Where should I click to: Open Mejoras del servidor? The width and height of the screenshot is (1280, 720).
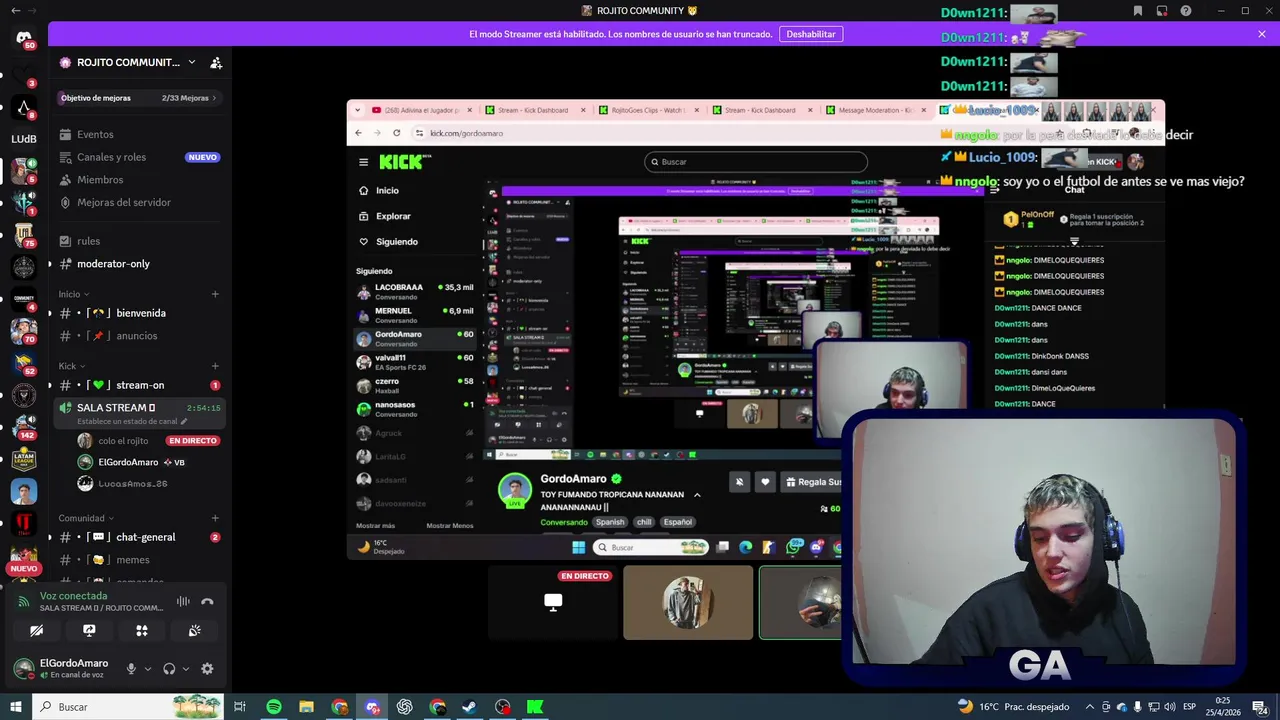[x=140, y=202]
